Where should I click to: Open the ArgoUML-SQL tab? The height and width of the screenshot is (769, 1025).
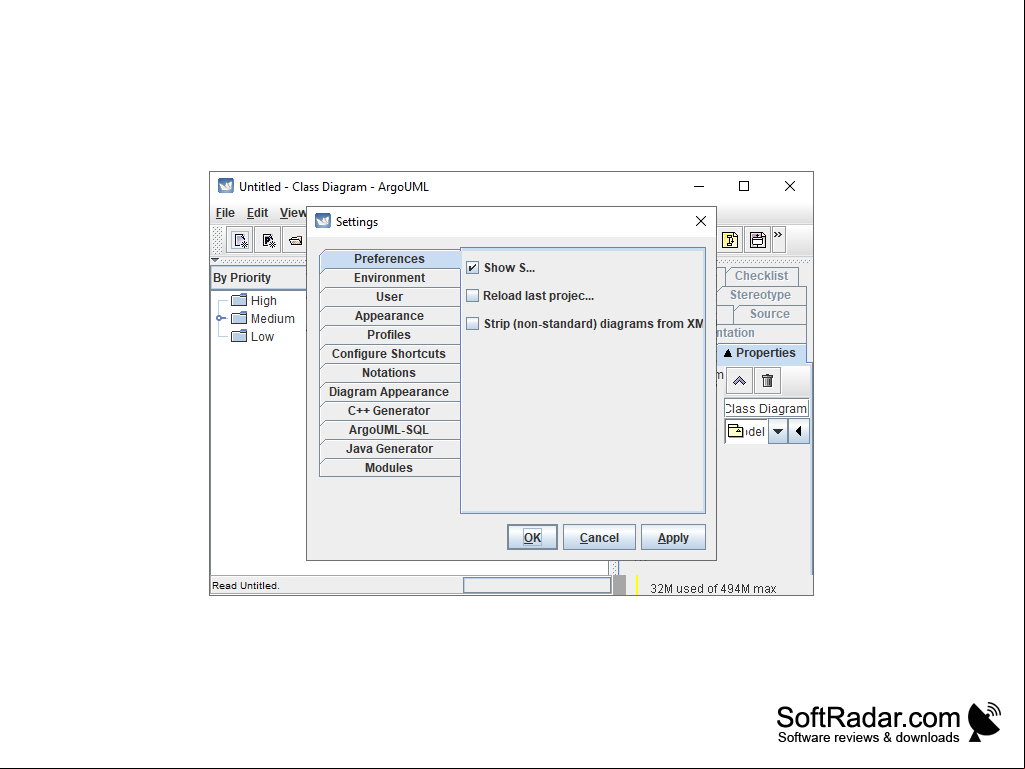[390, 430]
